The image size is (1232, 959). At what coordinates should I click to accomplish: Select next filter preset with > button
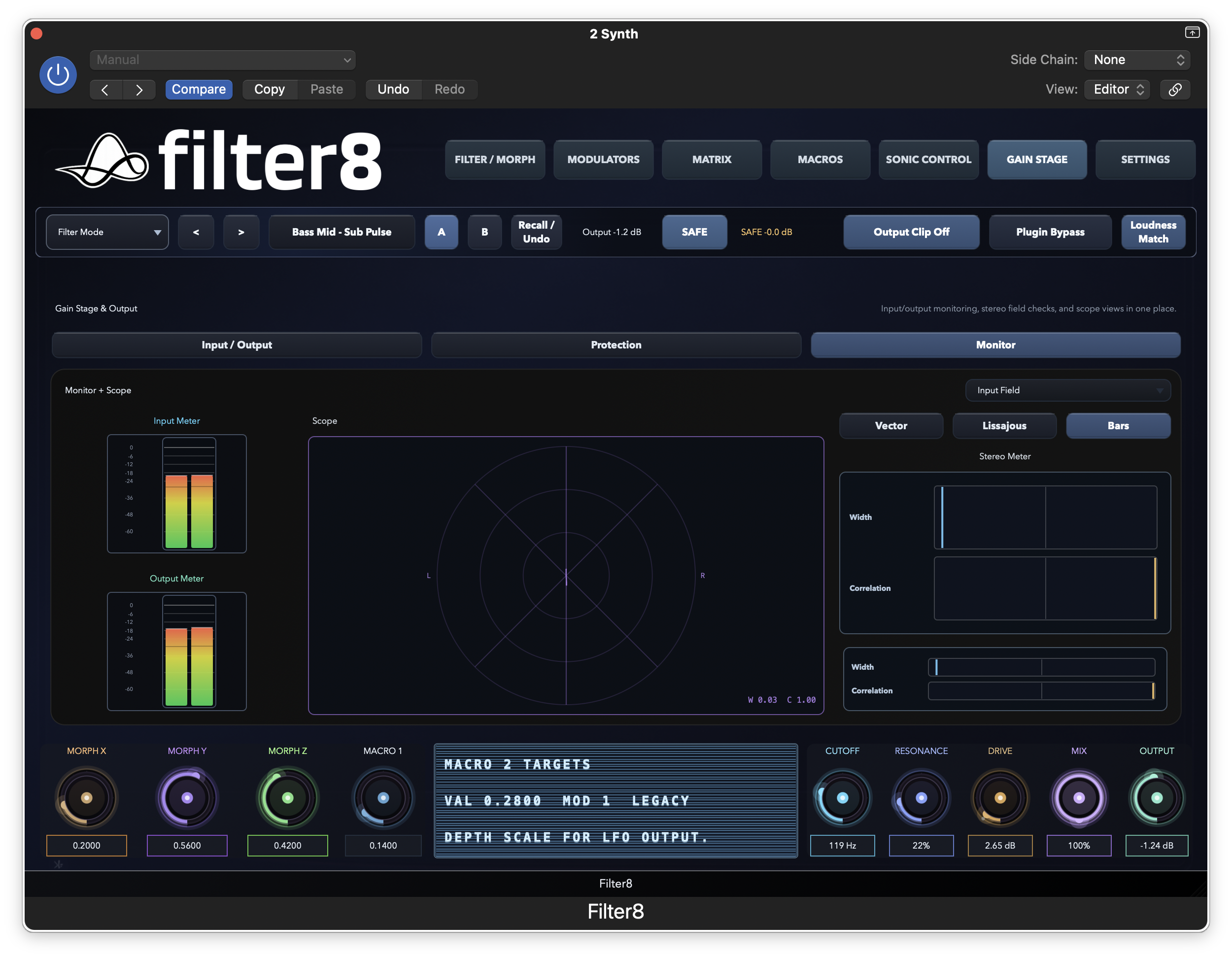(241, 232)
